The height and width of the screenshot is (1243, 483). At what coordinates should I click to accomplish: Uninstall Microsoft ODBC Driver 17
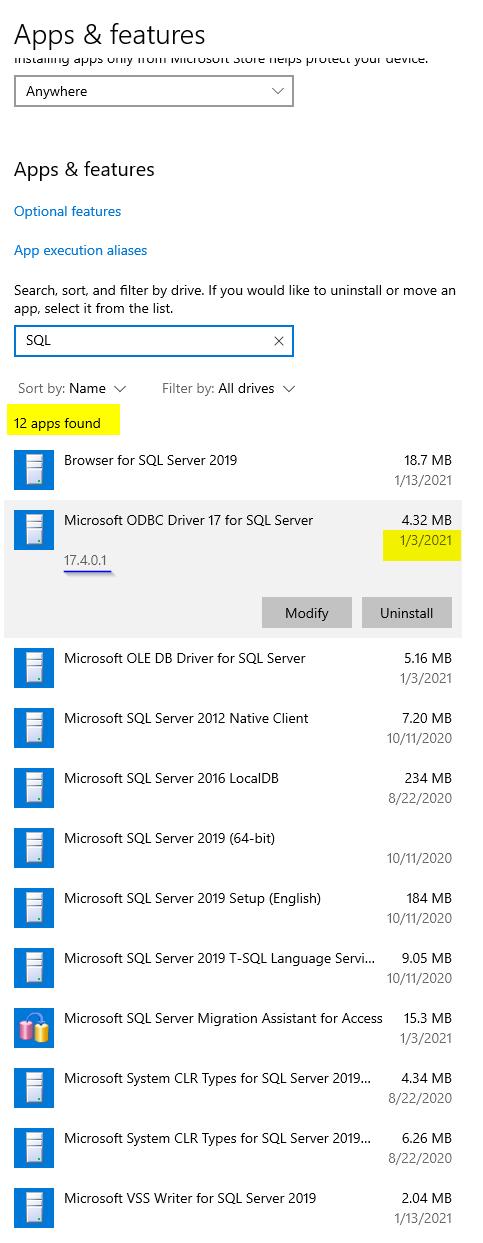pos(406,613)
